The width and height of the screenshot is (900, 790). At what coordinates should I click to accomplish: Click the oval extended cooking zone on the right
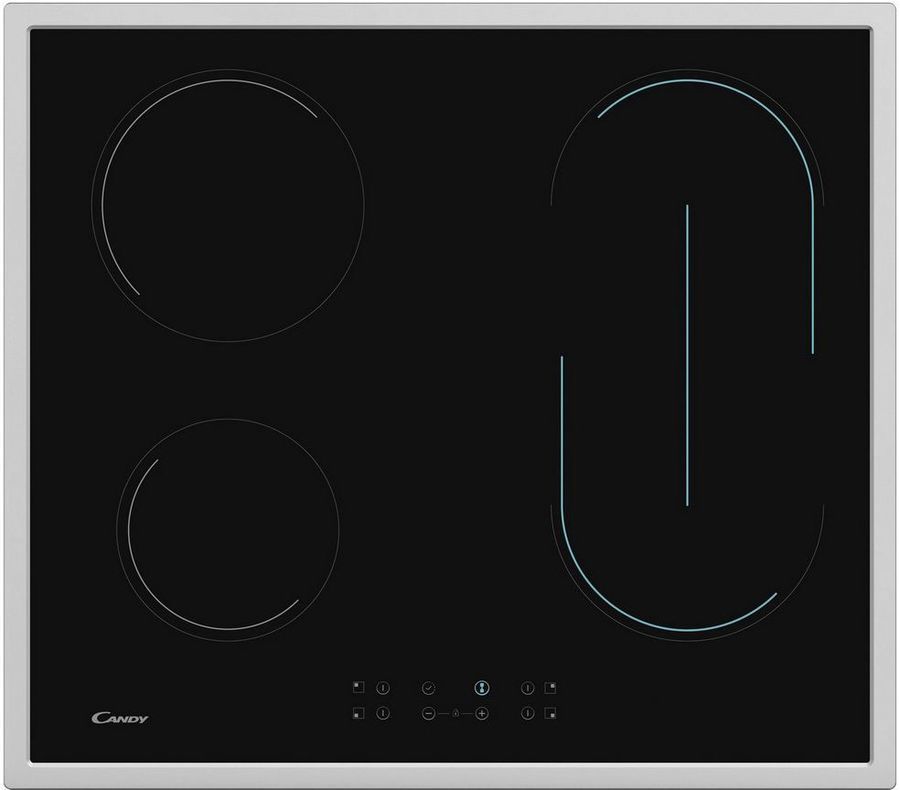(687, 355)
